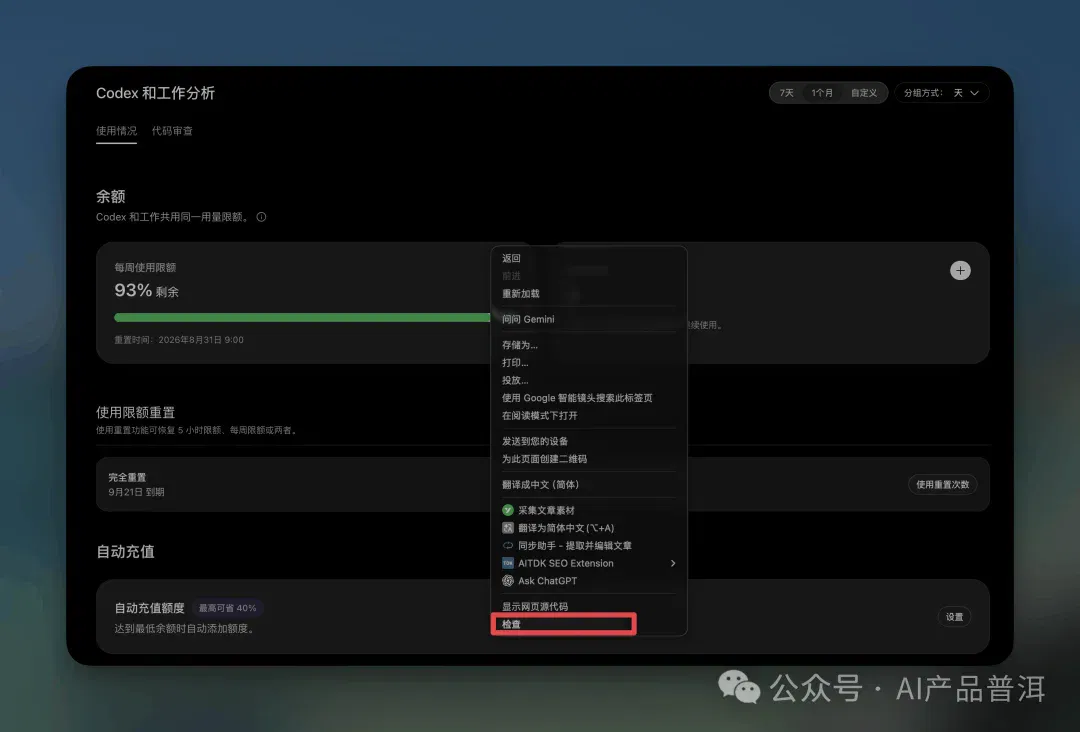This screenshot has height=732, width=1080.
Task: Open the 代码审查 tab
Action: (x=172, y=131)
